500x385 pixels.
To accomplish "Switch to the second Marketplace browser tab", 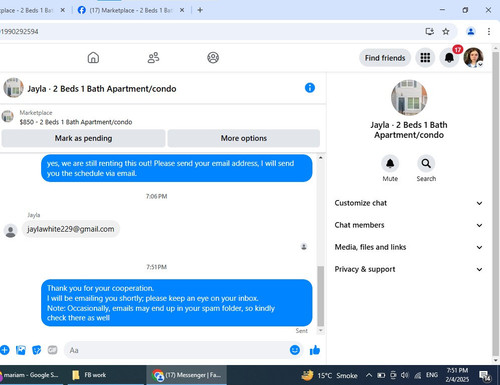I will (x=130, y=10).
